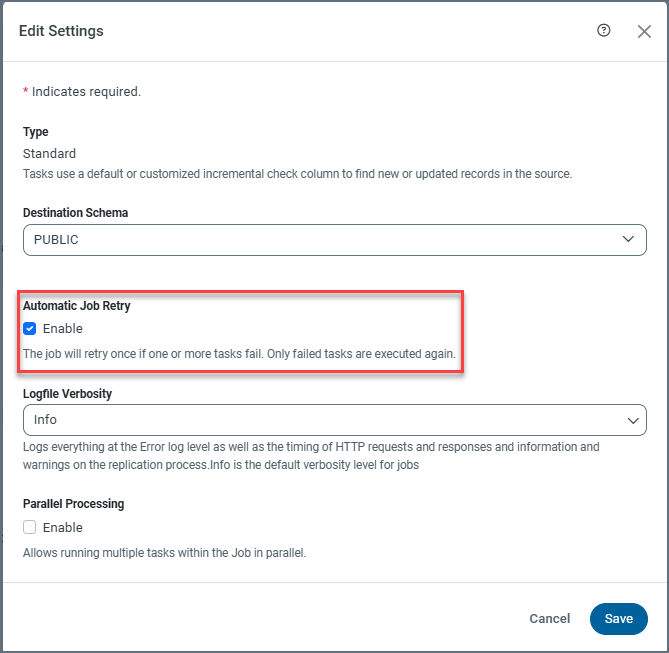
Task: Click the Type field label
Action: (x=36, y=132)
